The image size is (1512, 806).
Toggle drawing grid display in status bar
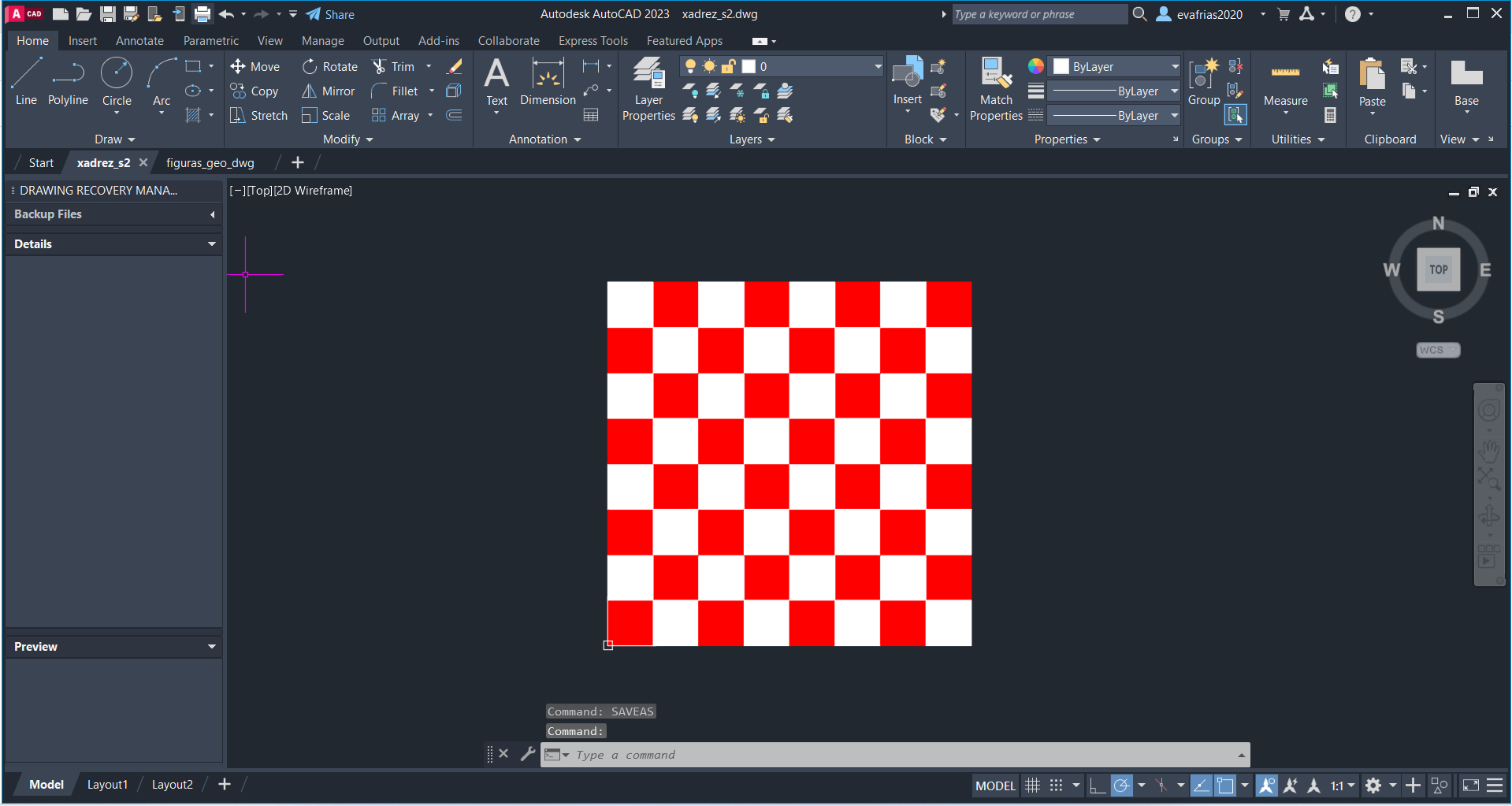point(1032,786)
